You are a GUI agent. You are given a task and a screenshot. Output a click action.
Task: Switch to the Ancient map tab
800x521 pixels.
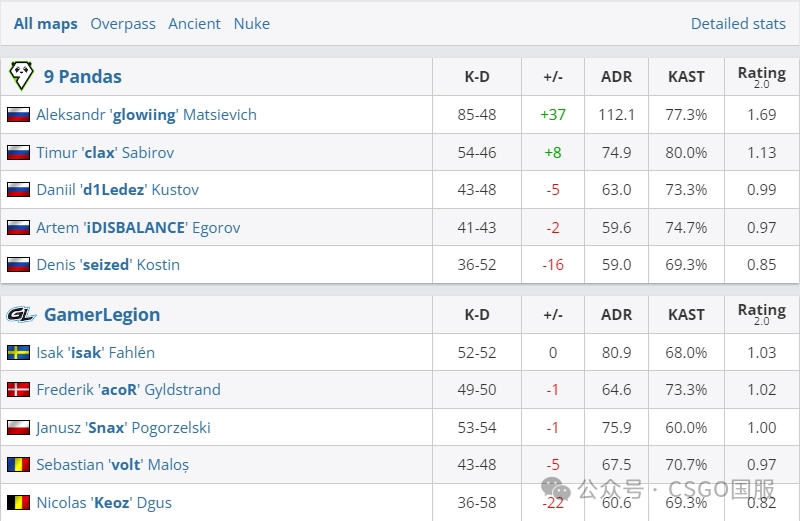point(194,24)
